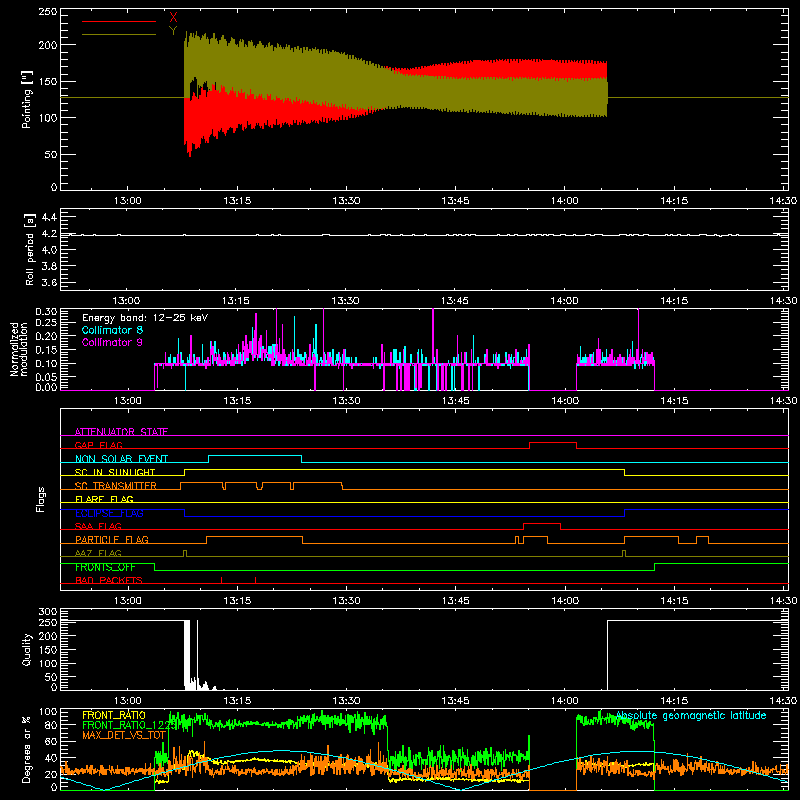Click the red X legend line
This screenshot has width=800, height=800.
tap(119, 21)
